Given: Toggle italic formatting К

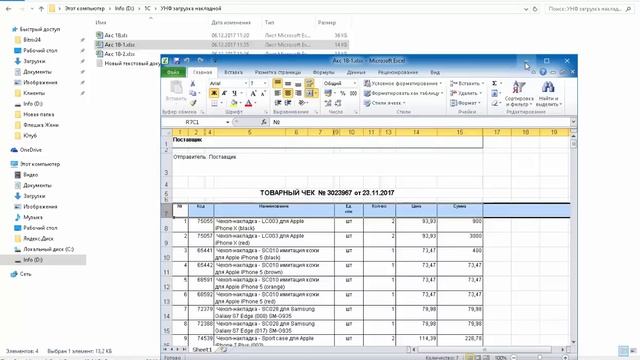Looking at the screenshot, I should (224, 93).
